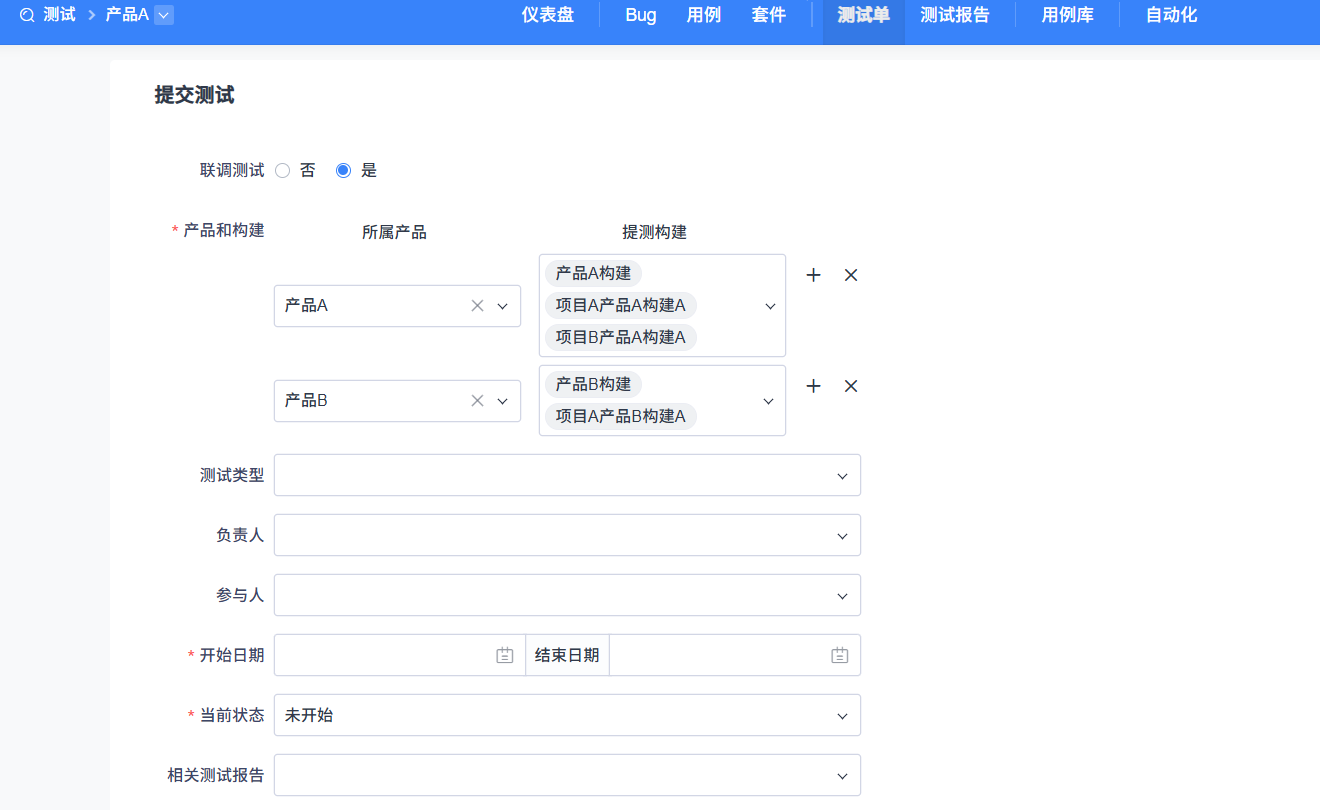Viewport: 1320px width, 810px height.
Task: Remove the 产品A row with X icon
Action: (851, 275)
